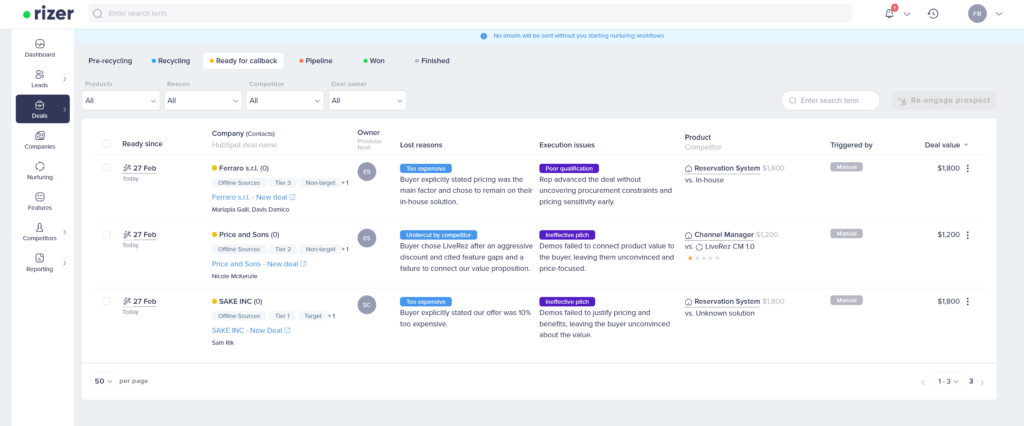Image resolution: width=1024 pixels, height=426 pixels.
Task: Click the notification bell icon
Action: point(889,13)
